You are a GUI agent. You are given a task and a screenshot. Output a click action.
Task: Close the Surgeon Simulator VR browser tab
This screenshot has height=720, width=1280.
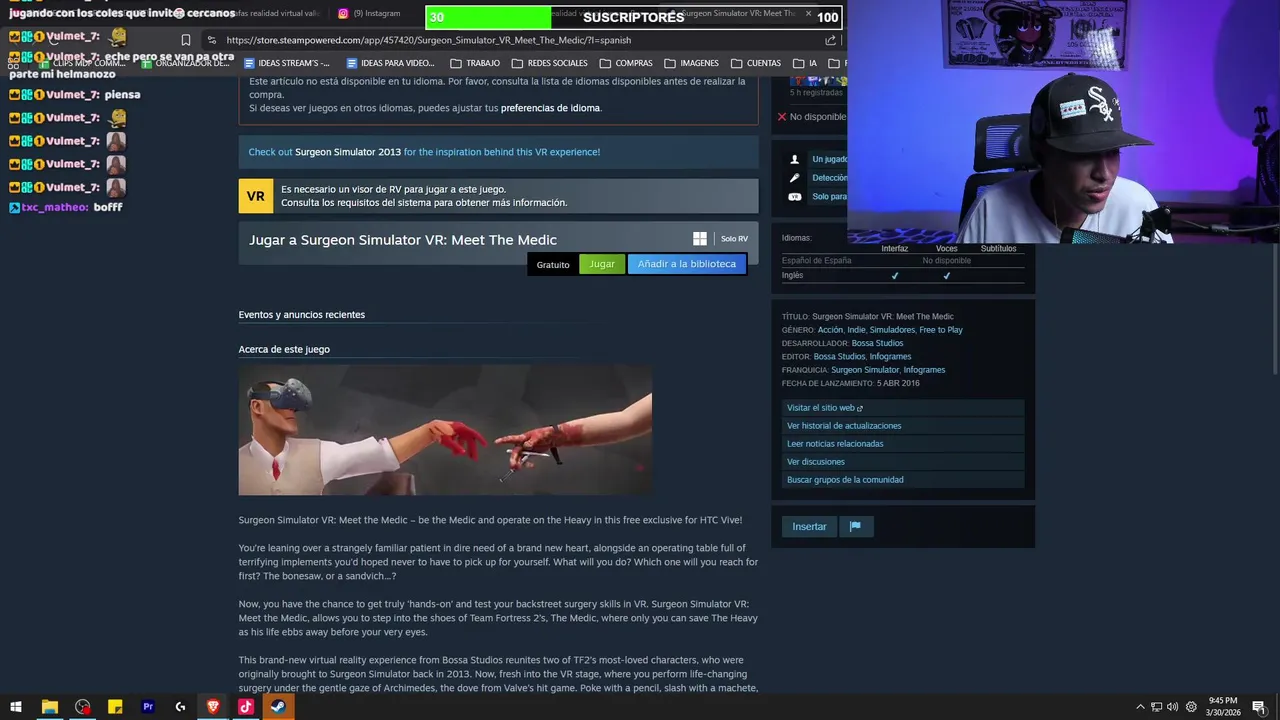(x=808, y=13)
